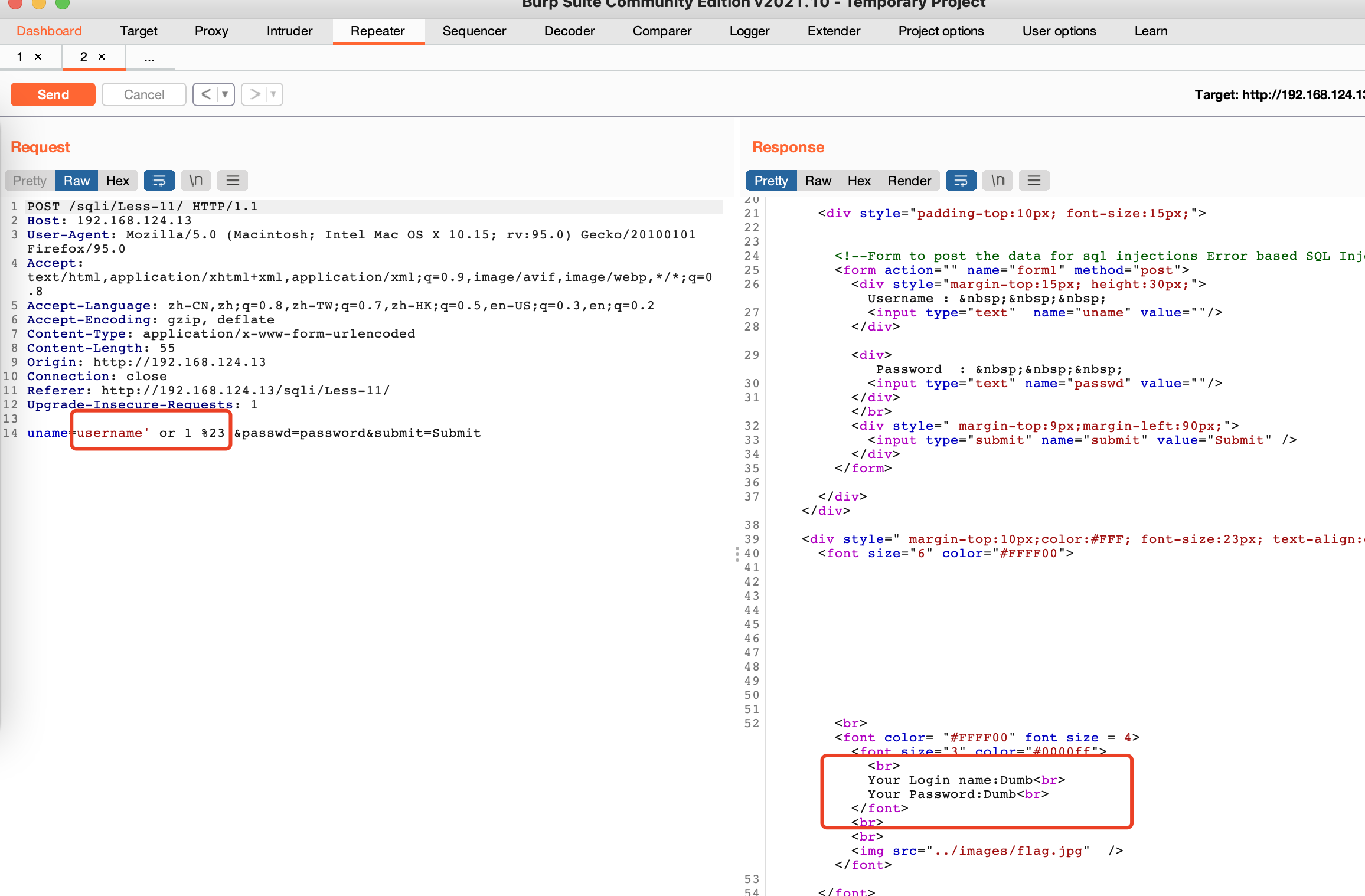Switch Request view to Hex

coord(117,181)
